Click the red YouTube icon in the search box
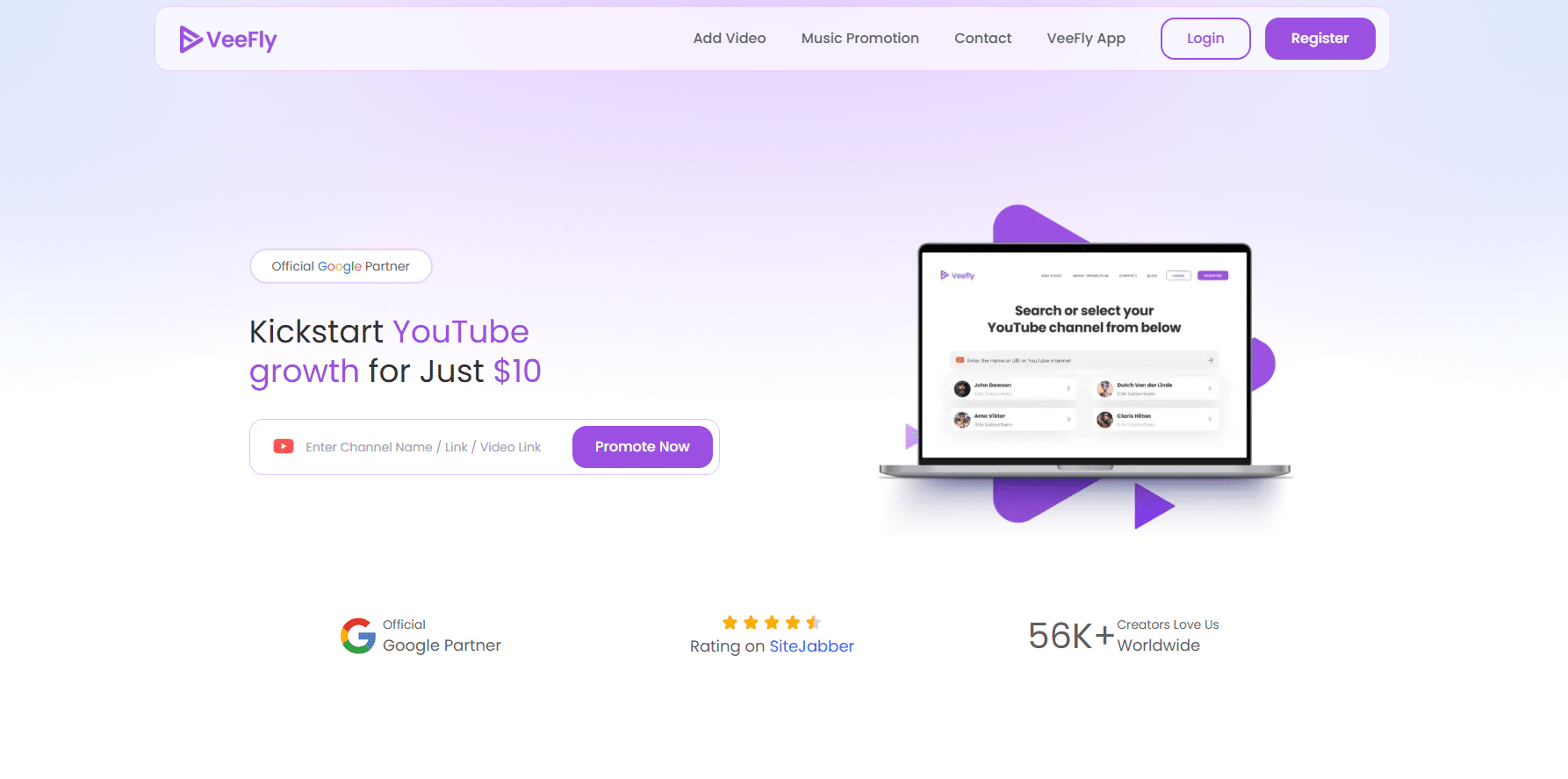Screen dimensions: 1568x779 tap(284, 446)
